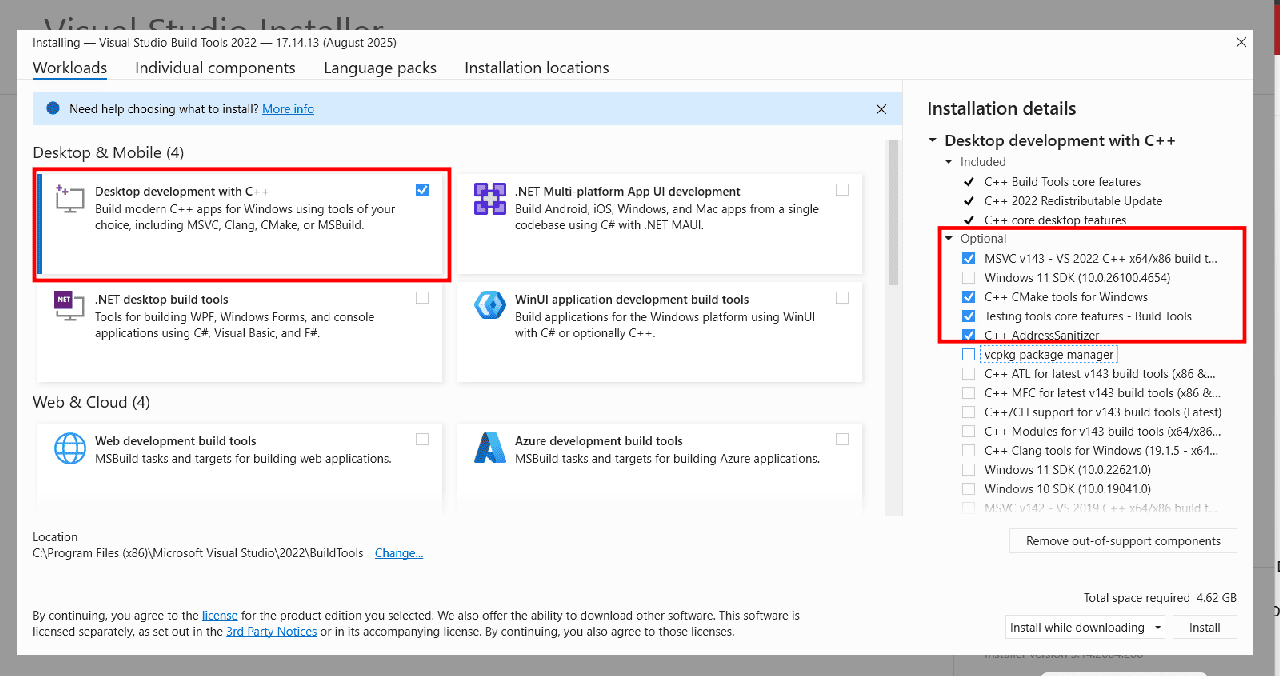The width and height of the screenshot is (1280, 676).
Task: Uncheck Desktop development with C++ workload
Action: click(x=422, y=190)
